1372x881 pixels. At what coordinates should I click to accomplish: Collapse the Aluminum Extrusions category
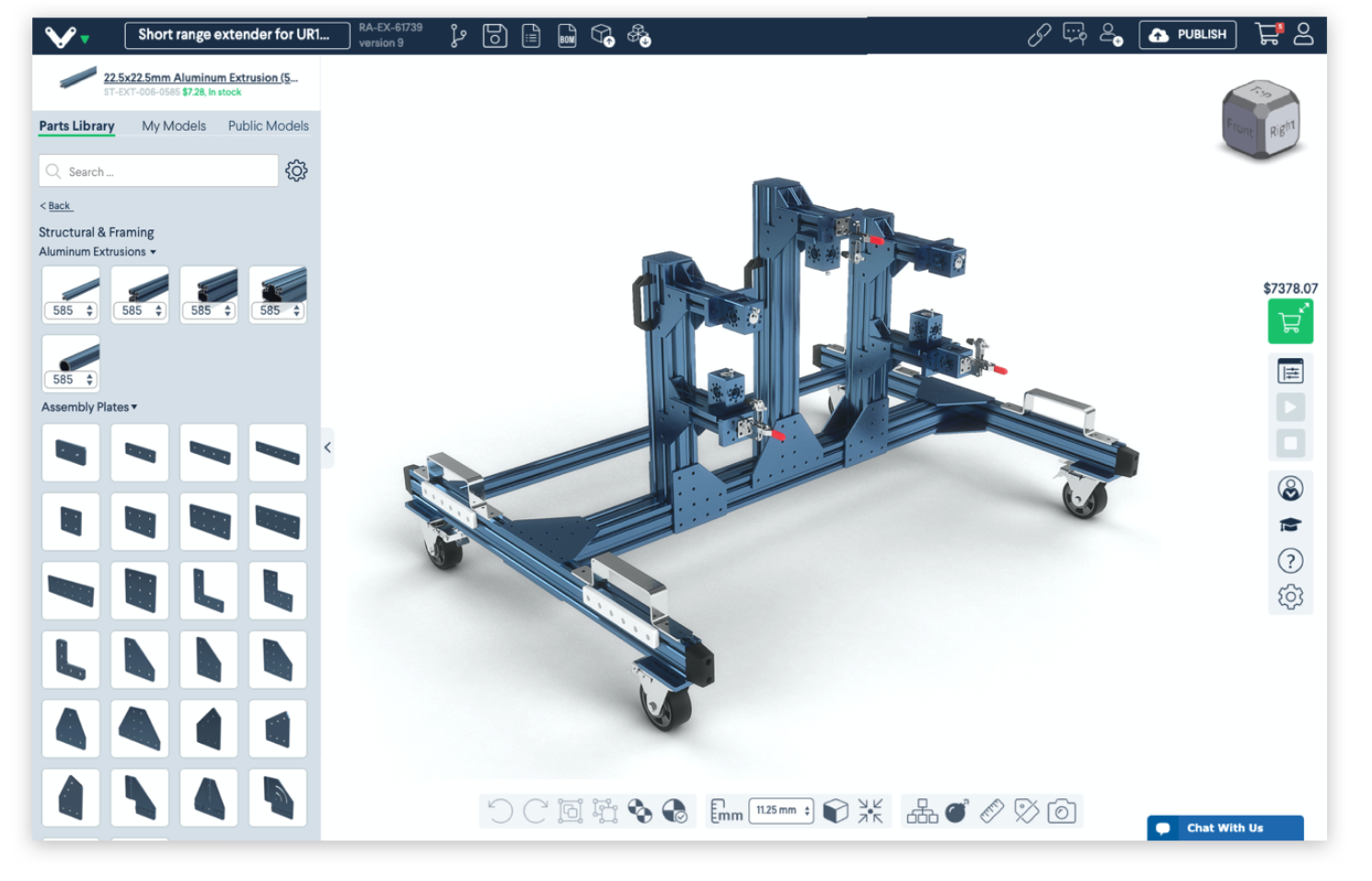(97, 252)
